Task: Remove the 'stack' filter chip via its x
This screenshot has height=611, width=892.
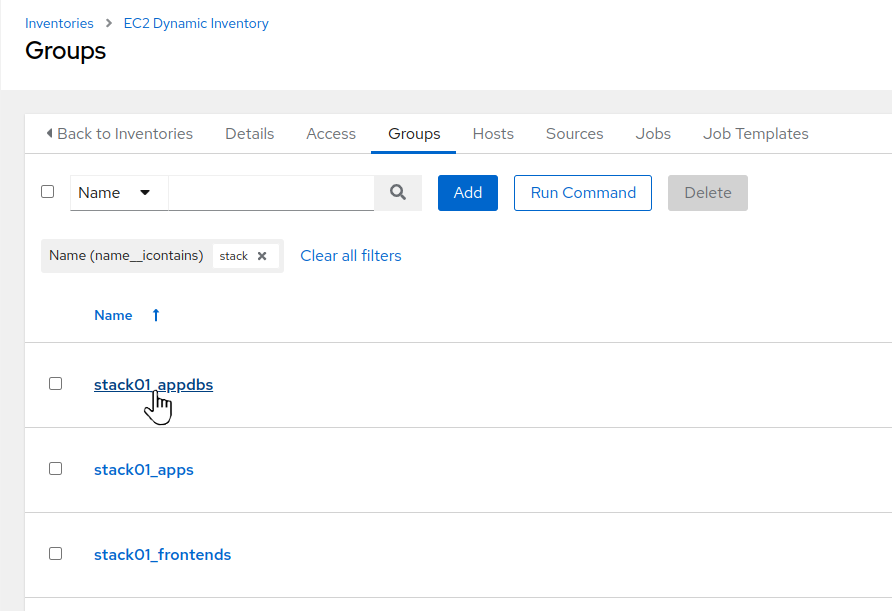Action: coord(262,256)
